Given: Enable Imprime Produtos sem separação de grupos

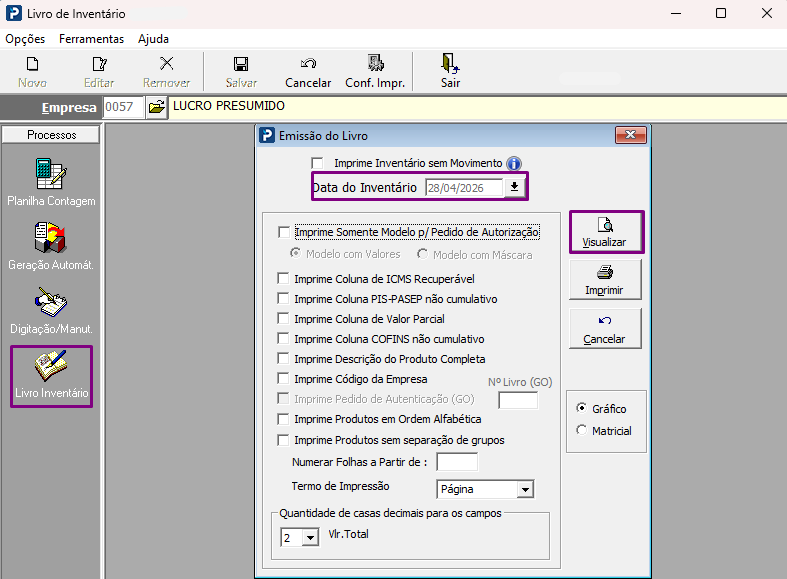Looking at the screenshot, I should [283, 440].
